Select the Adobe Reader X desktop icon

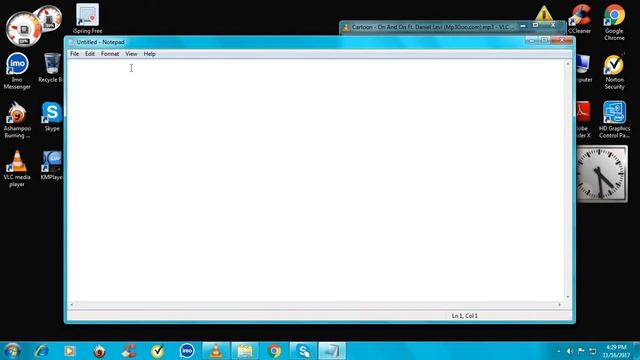(583, 120)
